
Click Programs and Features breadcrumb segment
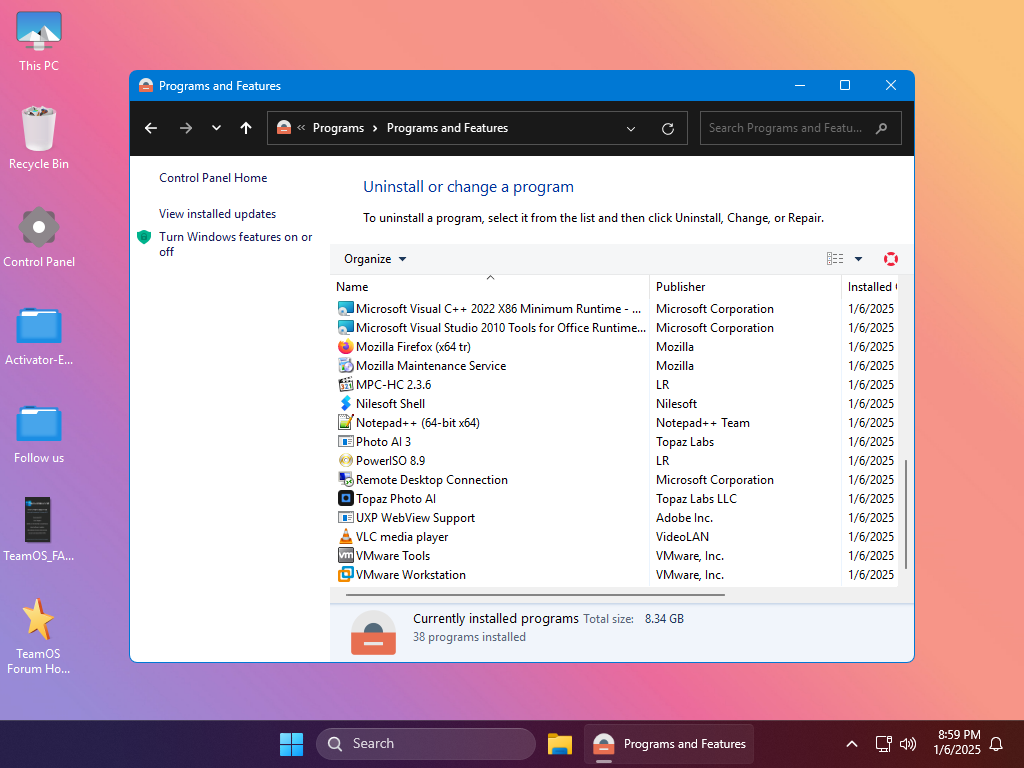click(x=447, y=128)
